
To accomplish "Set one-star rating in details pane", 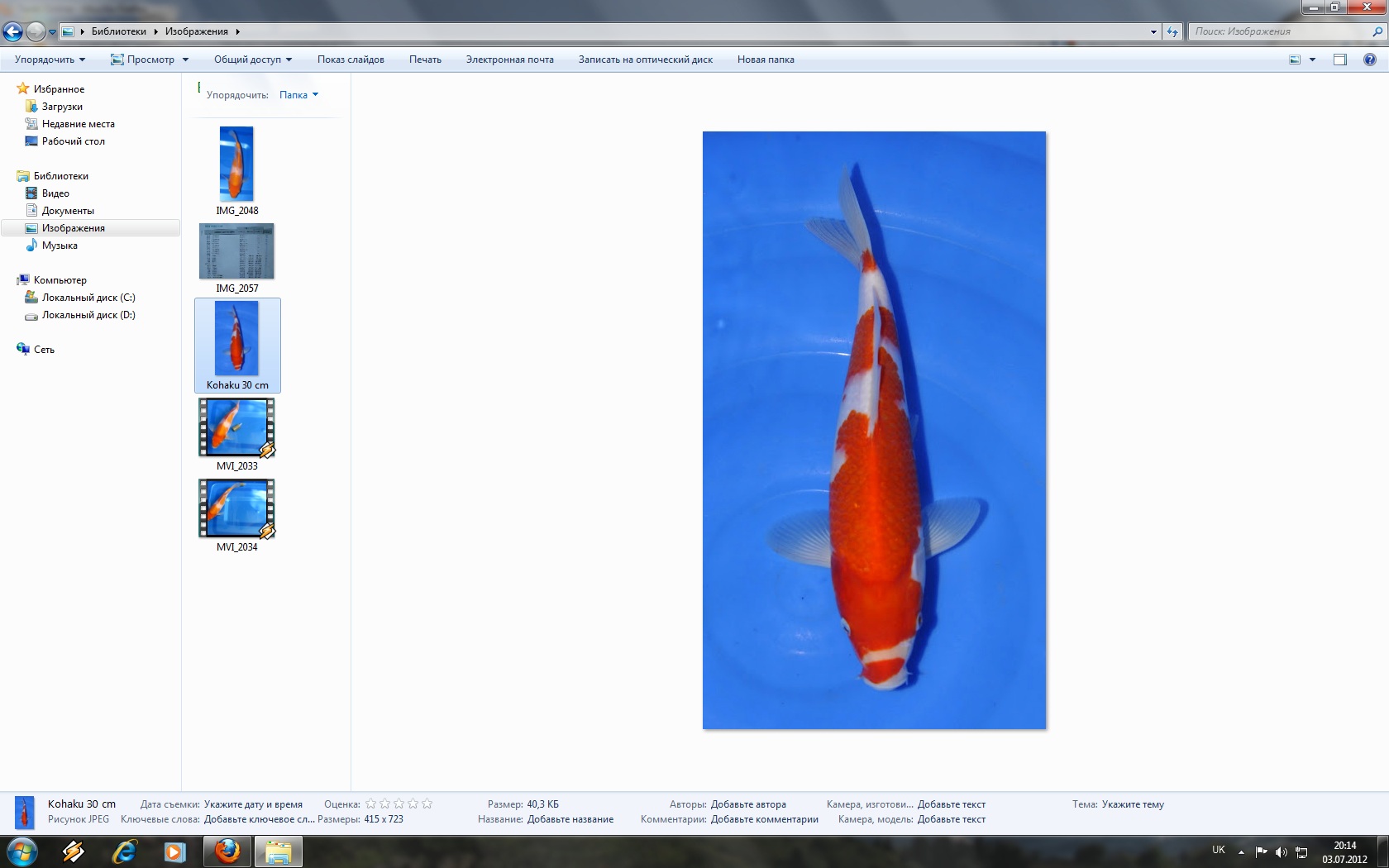I will click(x=371, y=804).
